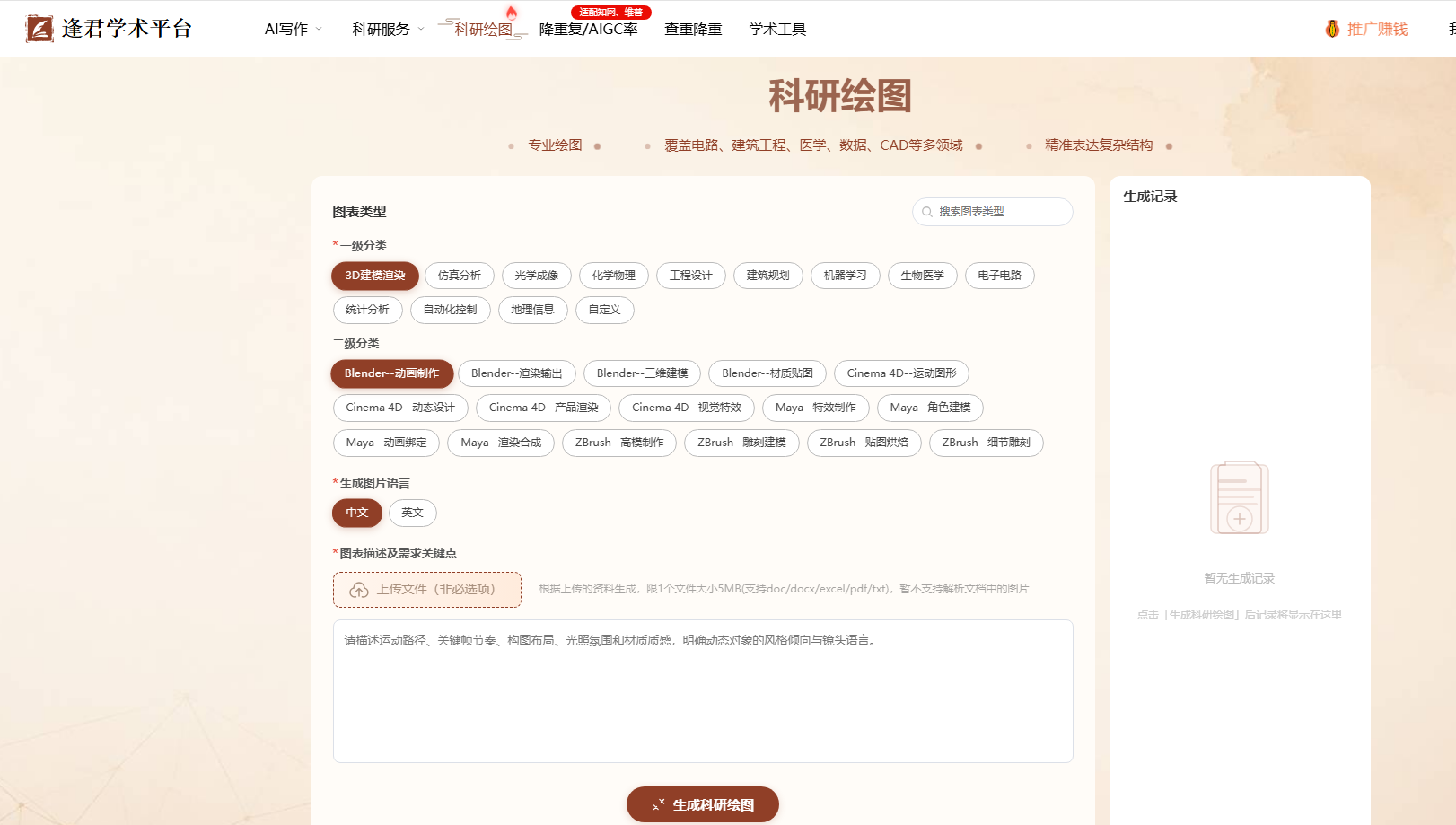Select the 建筑规划 category

pyautogui.click(x=768, y=276)
